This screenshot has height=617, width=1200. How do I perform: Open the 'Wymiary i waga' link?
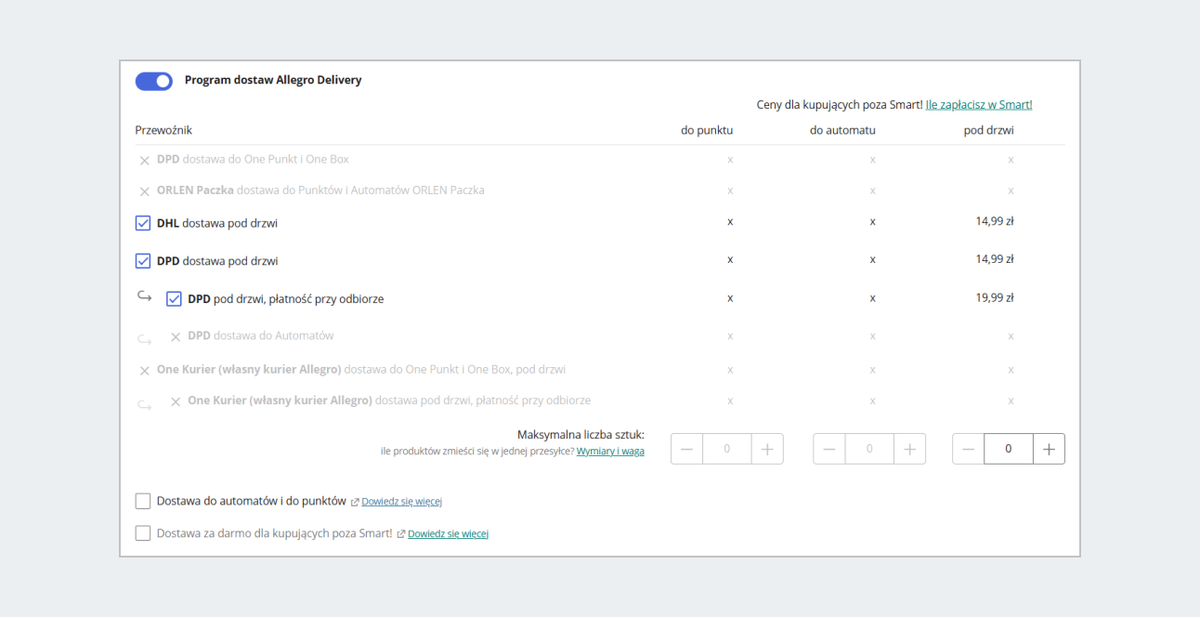(610, 451)
